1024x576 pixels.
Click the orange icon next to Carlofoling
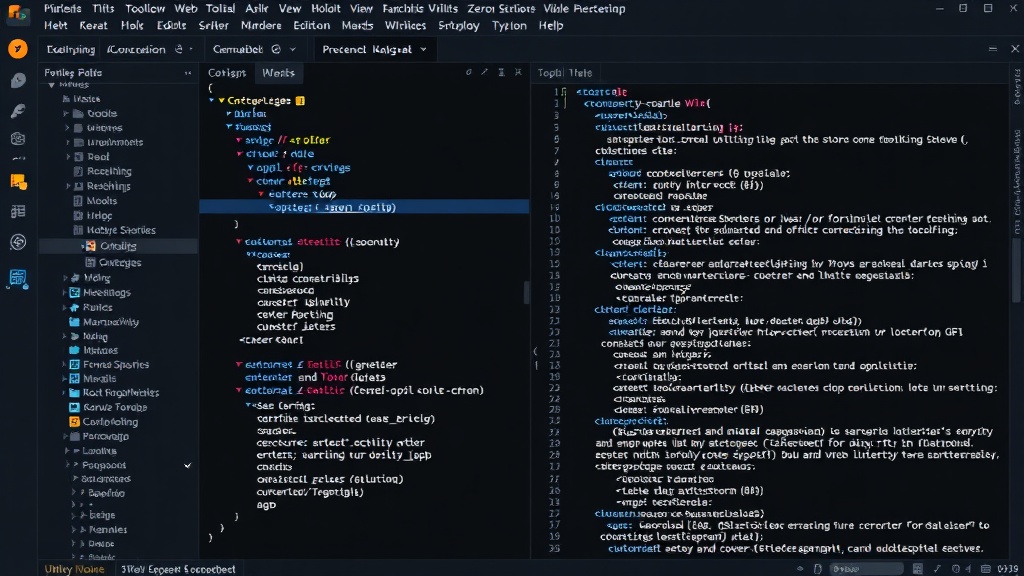click(74, 422)
